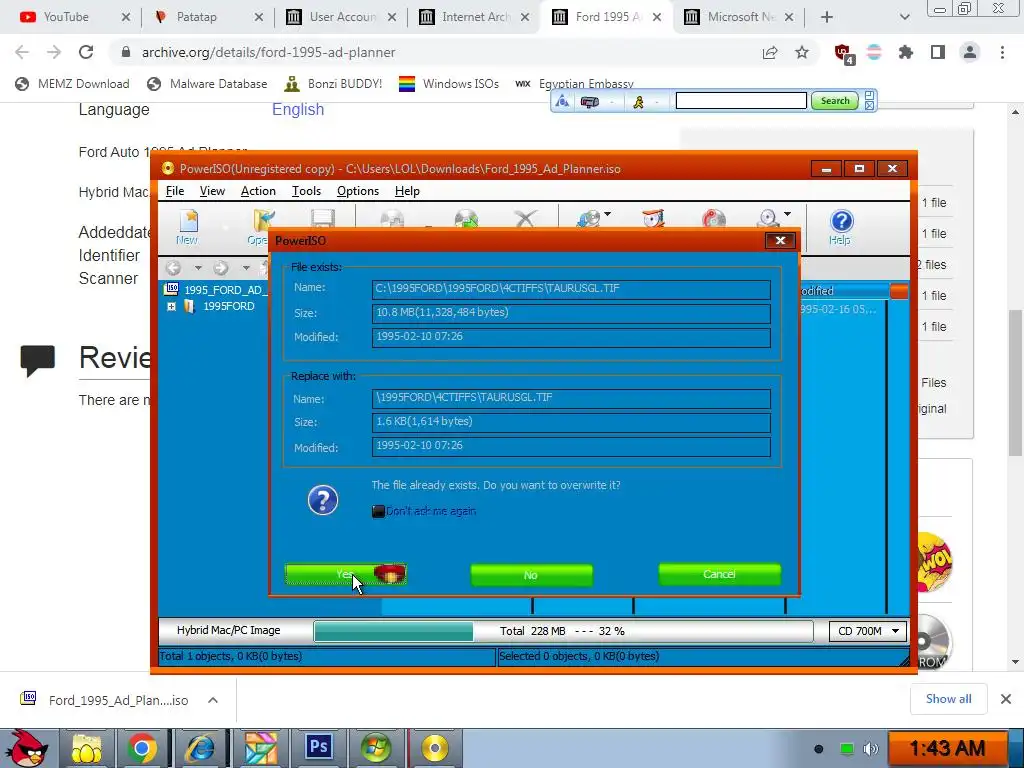Switch to the Internet Archive browser tab
This screenshot has width=1024, height=768.
(474, 17)
